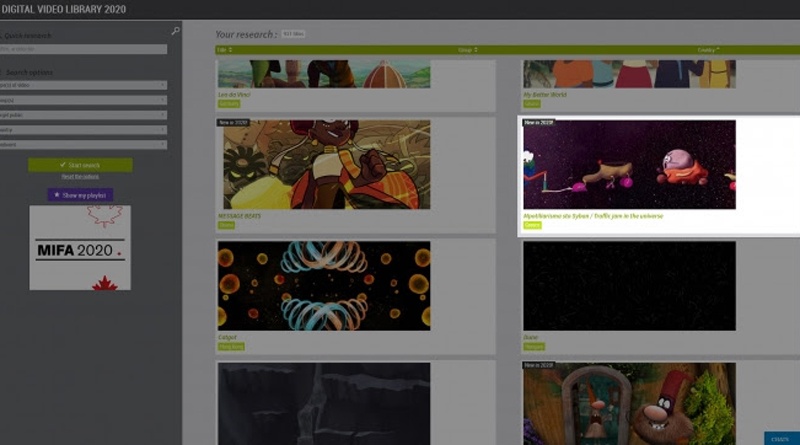Click the Traffic jam in the universe title

(593, 215)
